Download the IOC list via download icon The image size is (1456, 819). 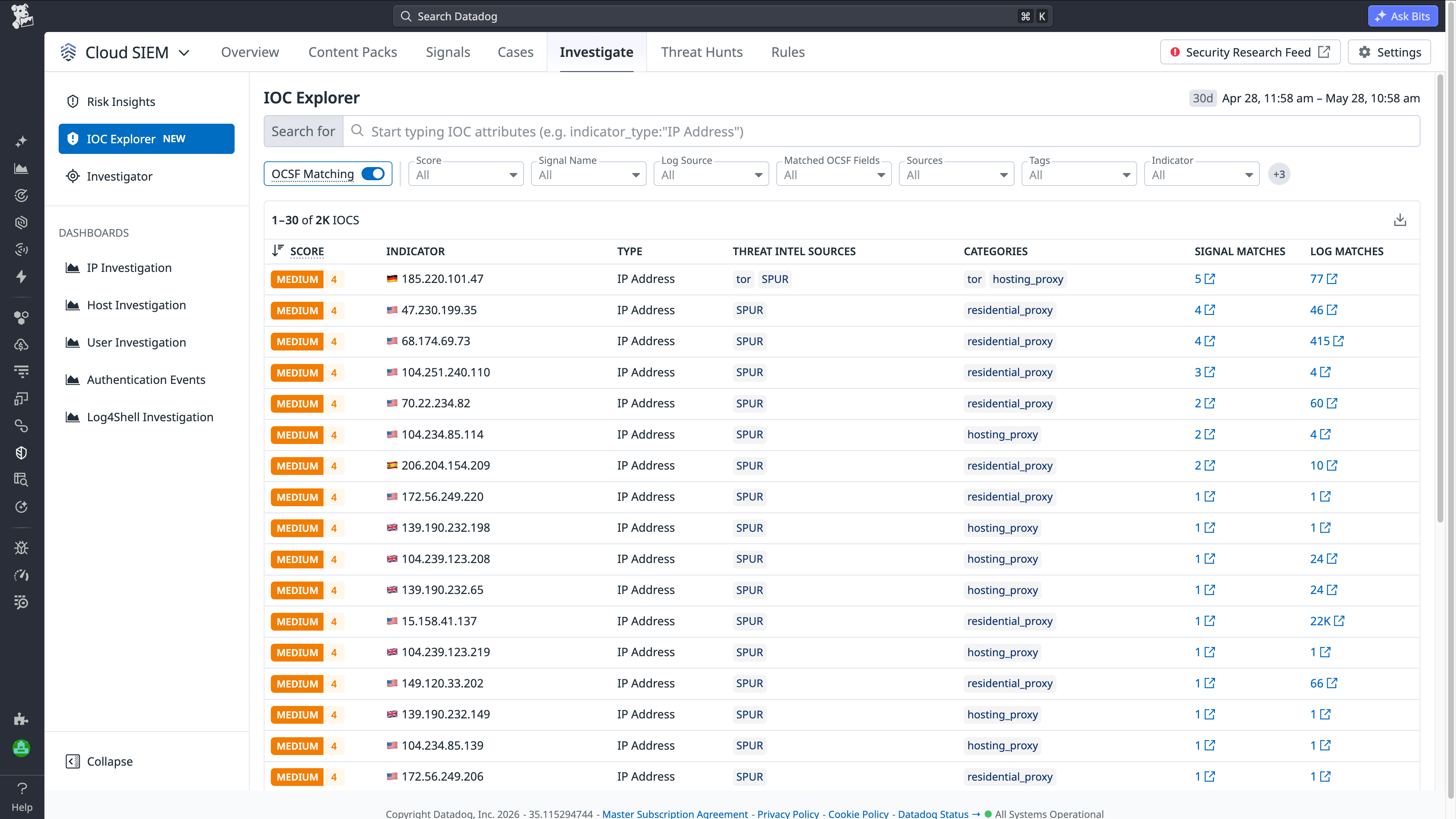[1400, 220]
